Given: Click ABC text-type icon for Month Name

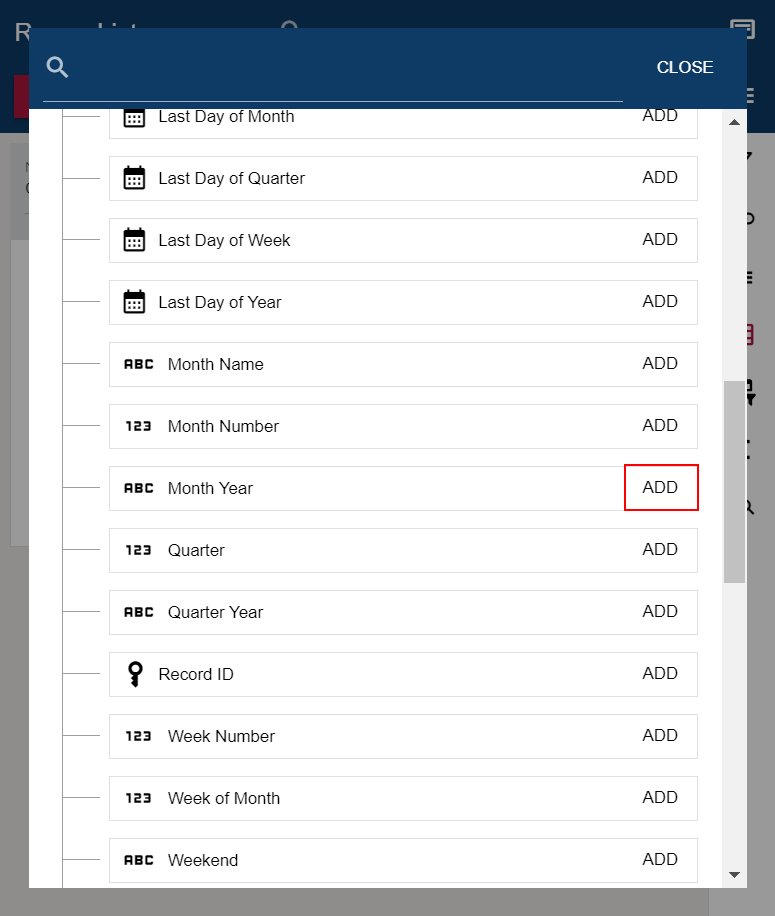Looking at the screenshot, I should click(x=138, y=365).
